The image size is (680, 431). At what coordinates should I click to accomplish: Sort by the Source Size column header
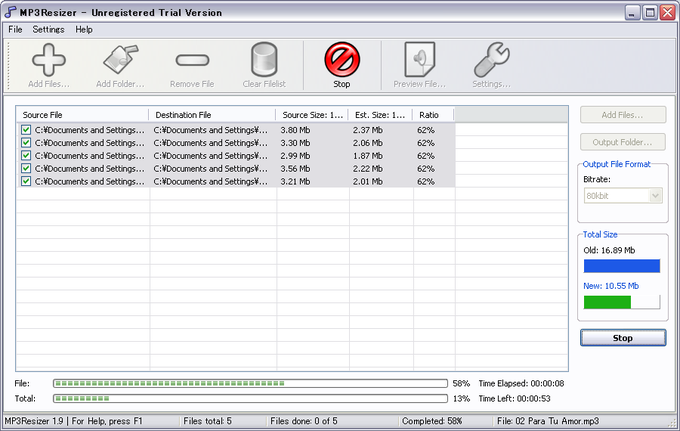[x=312, y=115]
